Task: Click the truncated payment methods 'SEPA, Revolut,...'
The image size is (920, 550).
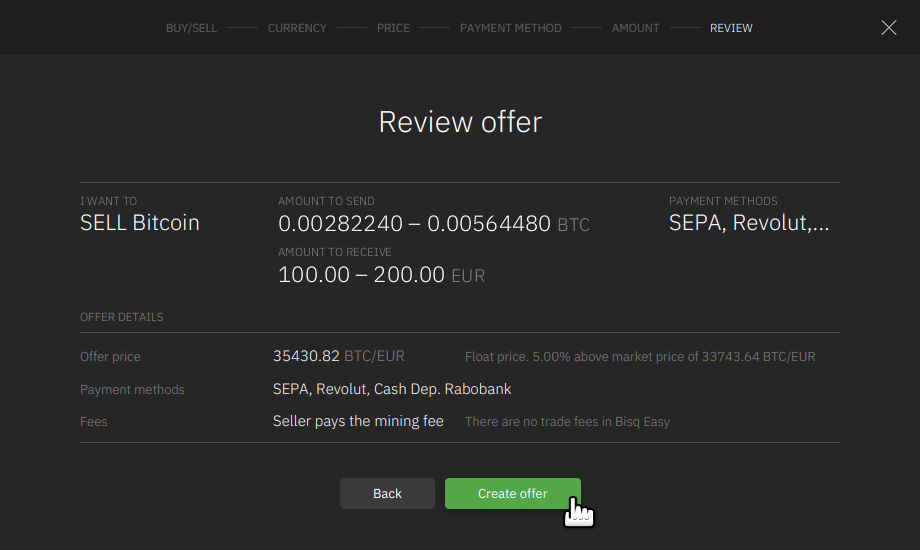Action: pyautogui.click(x=749, y=223)
